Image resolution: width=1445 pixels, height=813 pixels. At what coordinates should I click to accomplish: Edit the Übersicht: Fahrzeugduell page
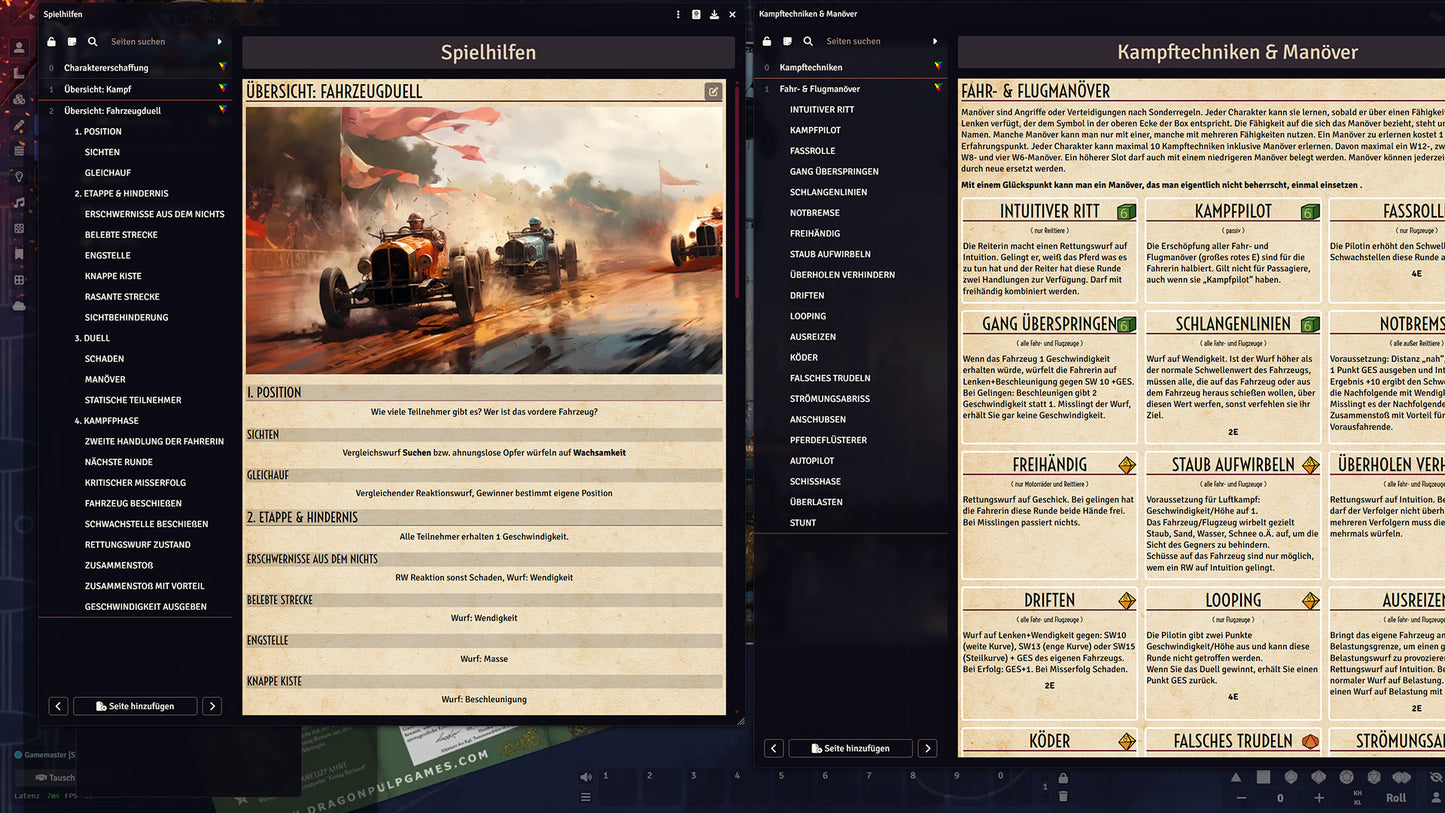tap(713, 92)
